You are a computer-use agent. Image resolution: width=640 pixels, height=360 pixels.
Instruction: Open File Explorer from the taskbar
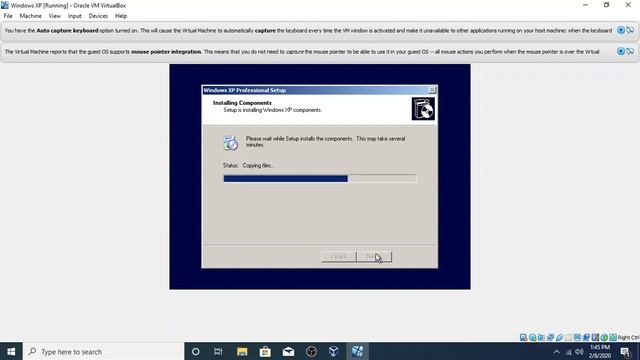coord(242,351)
